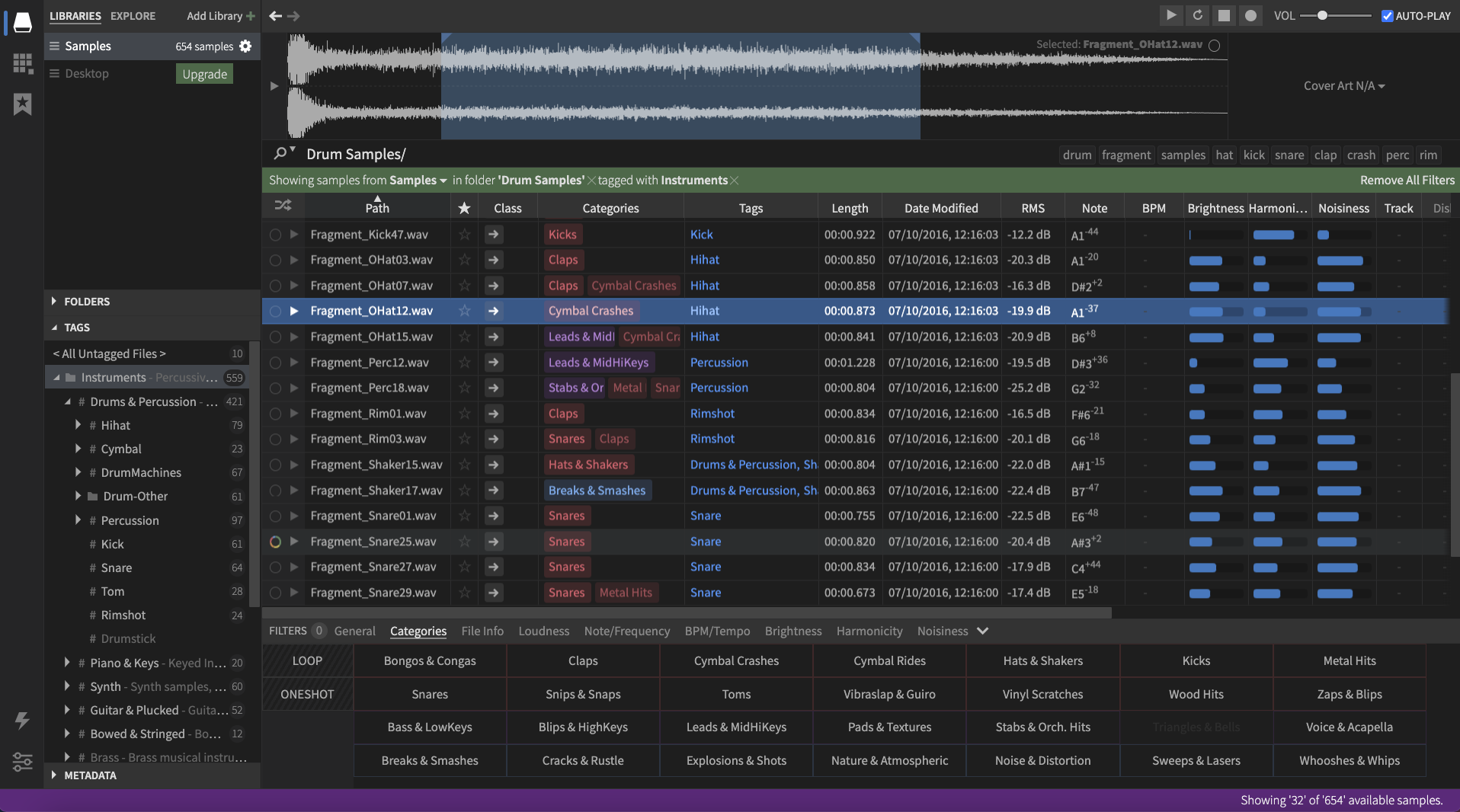Open the Samples library settings gear
1460x812 pixels.
pos(245,46)
